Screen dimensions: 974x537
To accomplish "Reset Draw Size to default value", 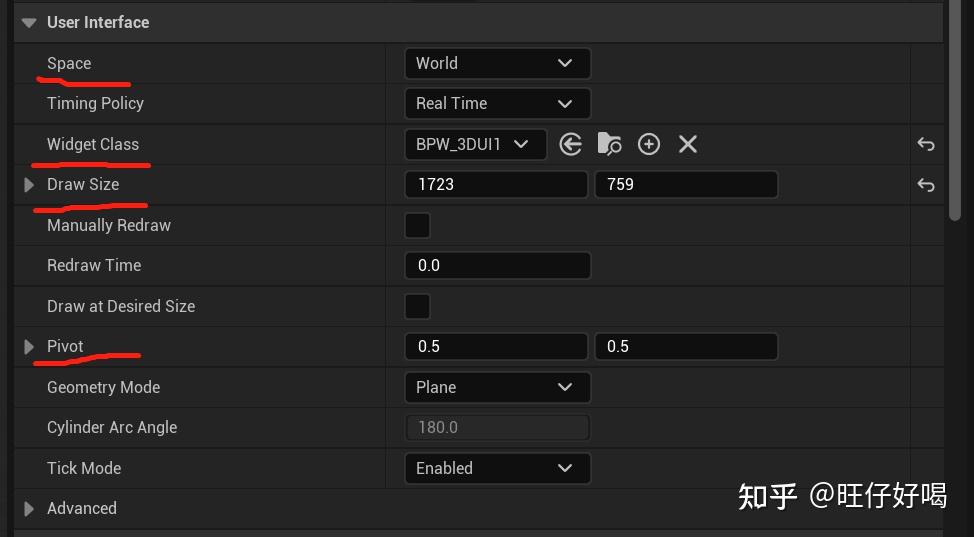I will point(926,185).
